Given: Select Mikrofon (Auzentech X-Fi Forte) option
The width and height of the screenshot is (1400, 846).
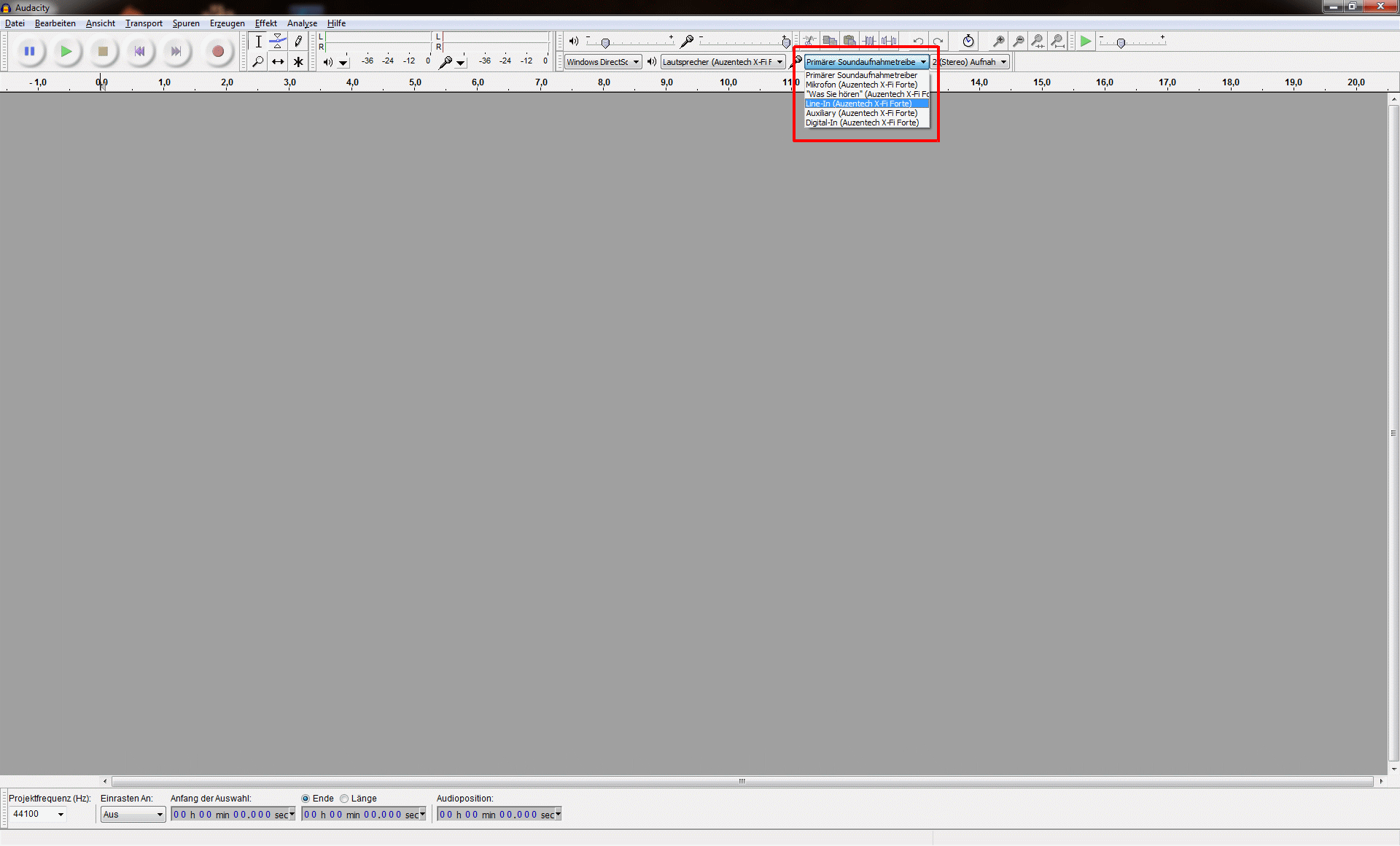Looking at the screenshot, I should coord(861,85).
